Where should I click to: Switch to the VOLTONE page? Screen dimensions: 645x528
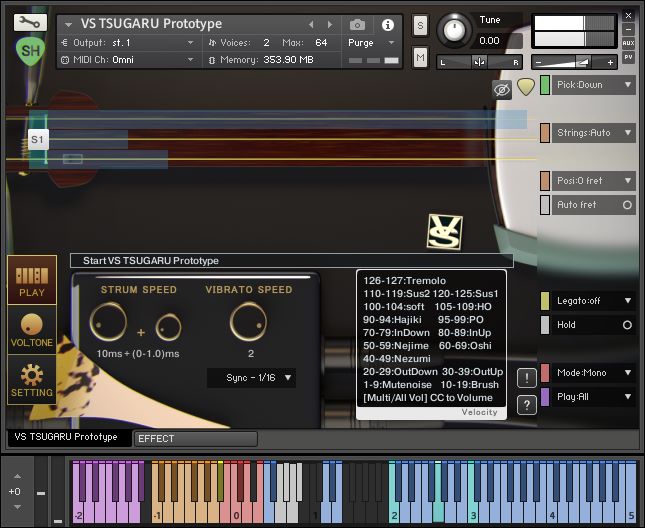[32, 330]
